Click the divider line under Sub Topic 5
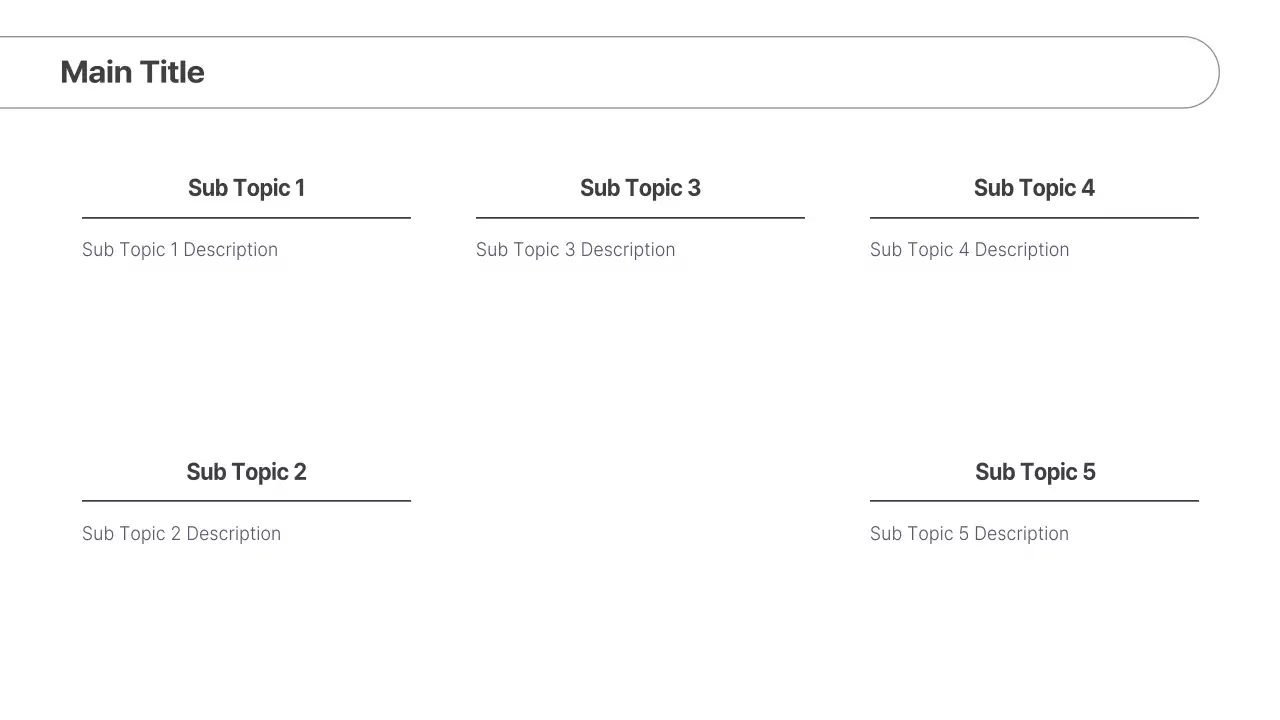The image size is (1280, 720). (x=1034, y=501)
